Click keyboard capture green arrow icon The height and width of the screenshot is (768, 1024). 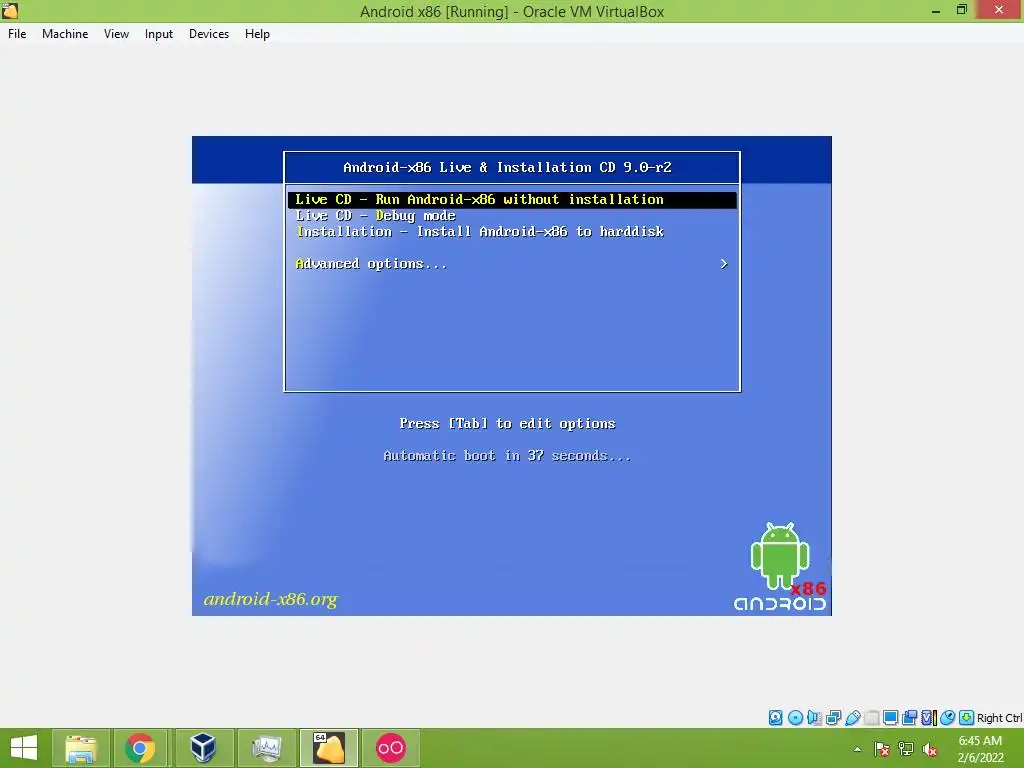click(967, 718)
